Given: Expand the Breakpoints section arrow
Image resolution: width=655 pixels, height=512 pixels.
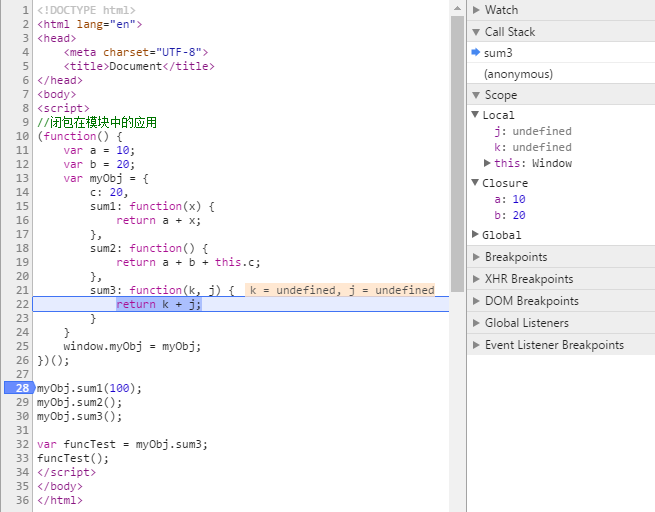Looking at the screenshot, I should (x=476, y=257).
